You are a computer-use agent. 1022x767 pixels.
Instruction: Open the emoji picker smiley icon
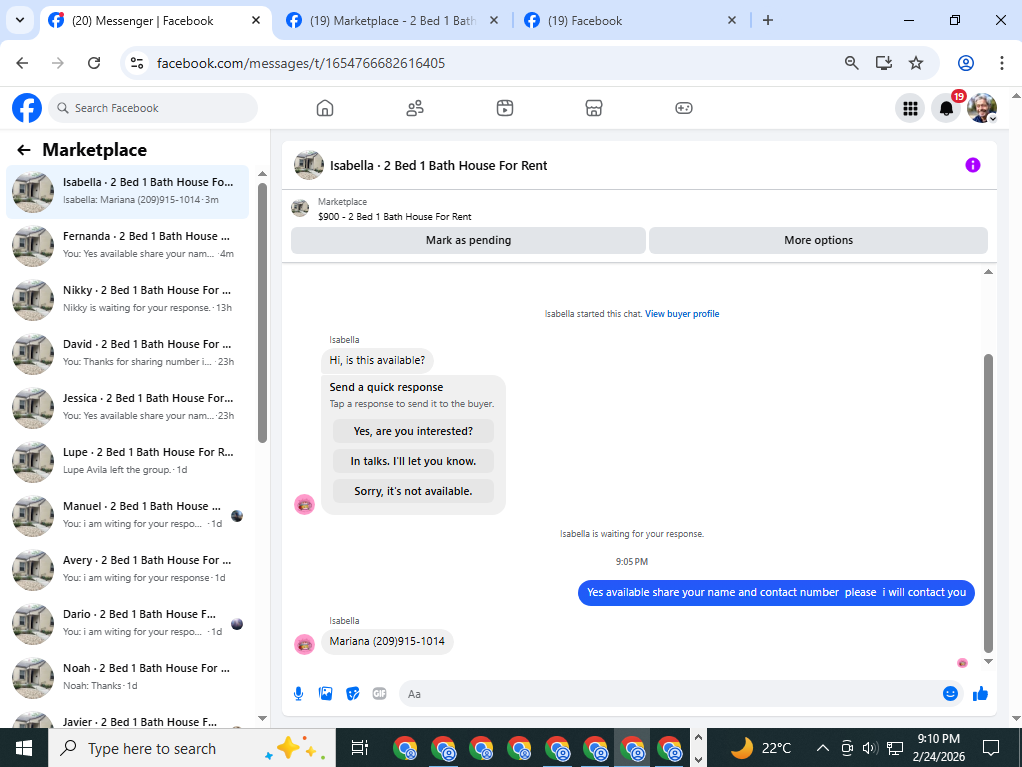[950, 694]
